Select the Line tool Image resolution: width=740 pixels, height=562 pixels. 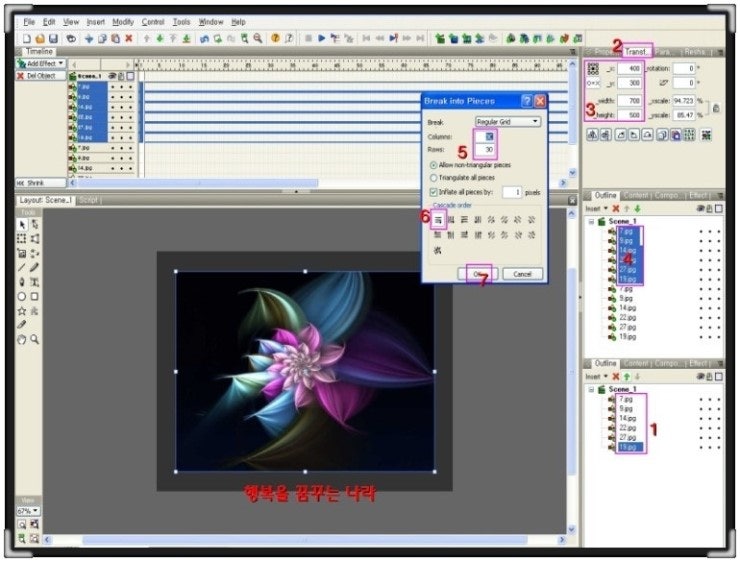coord(22,268)
